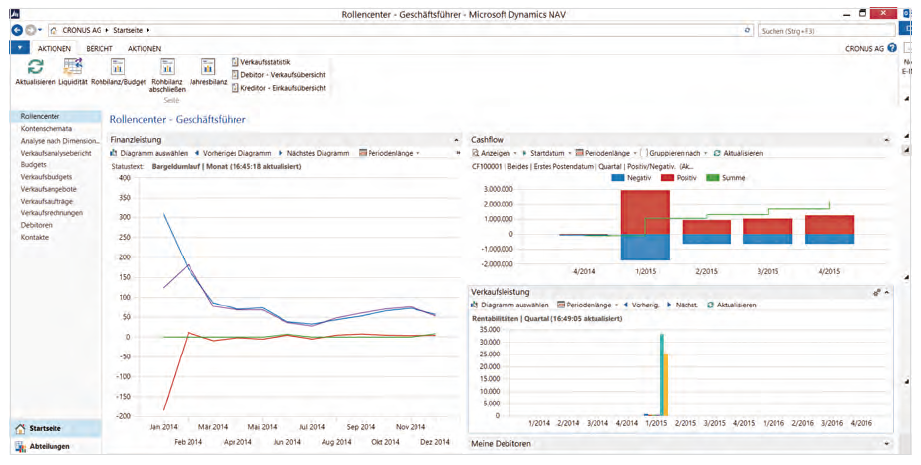This screenshot has width=921, height=465.
Task: Click the blue Negativ legend swatch
Action: 617,178
